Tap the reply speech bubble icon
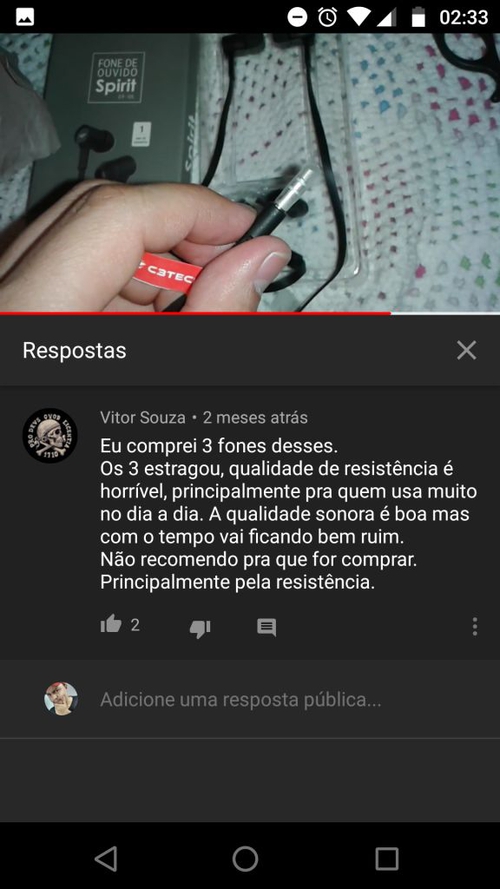The width and height of the screenshot is (500, 889). (x=266, y=627)
